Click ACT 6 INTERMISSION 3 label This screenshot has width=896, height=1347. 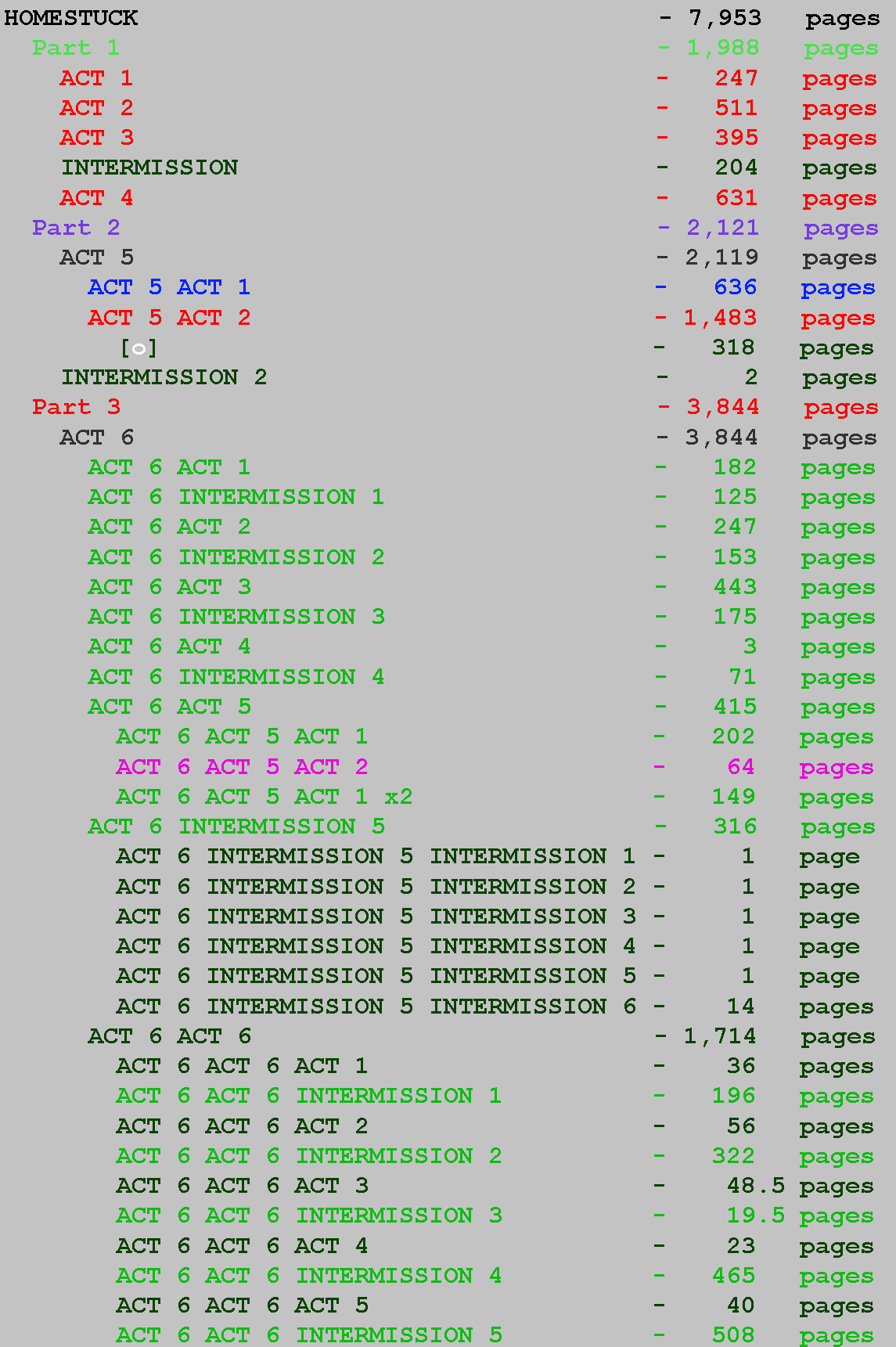click(236, 617)
